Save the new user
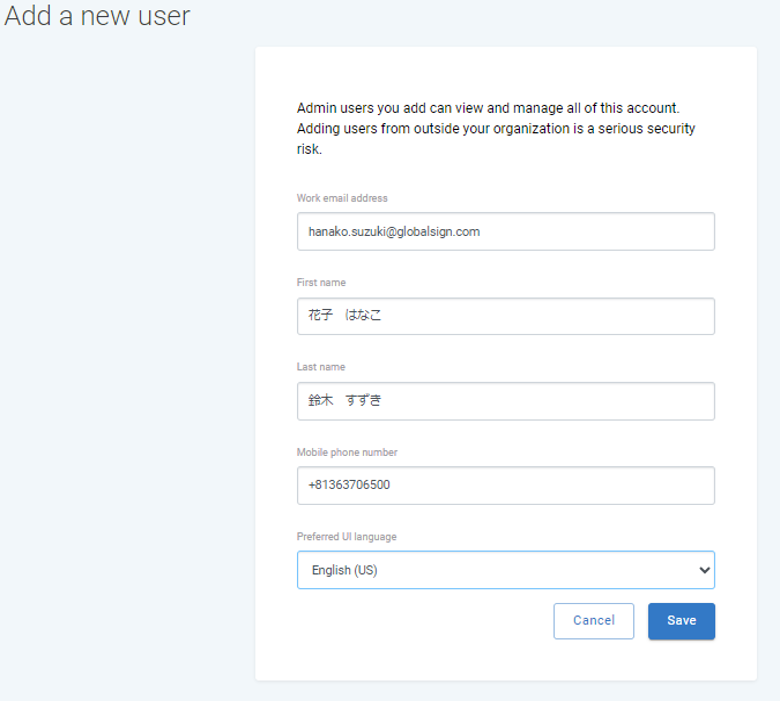The height and width of the screenshot is (701, 780). point(681,621)
